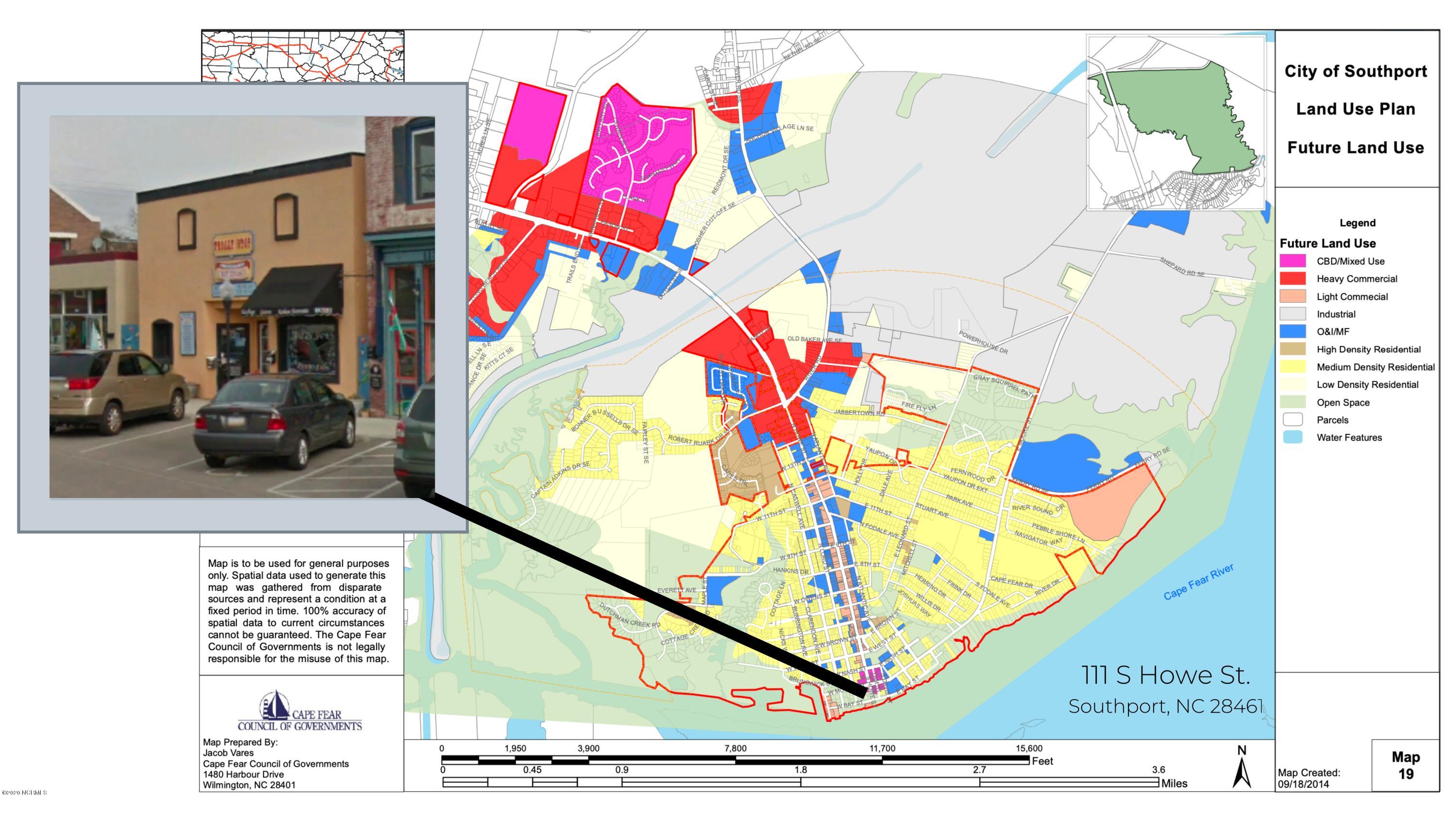The width and height of the screenshot is (1456, 819).
Task: Click the 'Medium Density Residential' legend label
Action: [1375, 367]
